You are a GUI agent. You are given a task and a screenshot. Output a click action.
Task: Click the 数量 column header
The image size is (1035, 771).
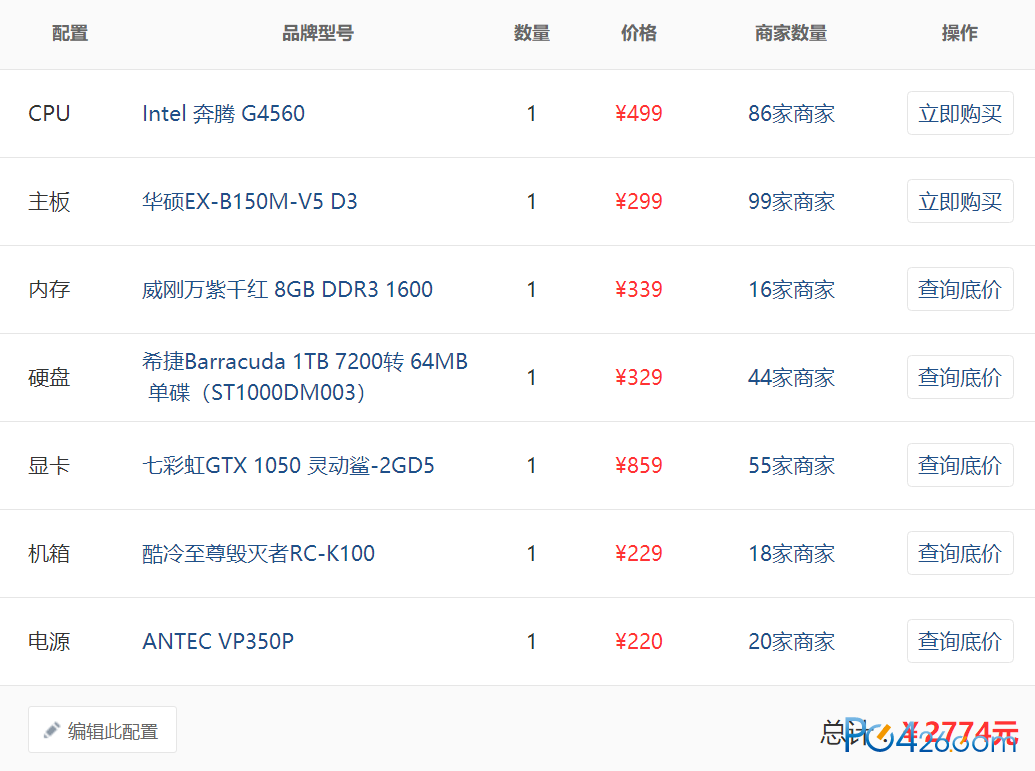[532, 33]
